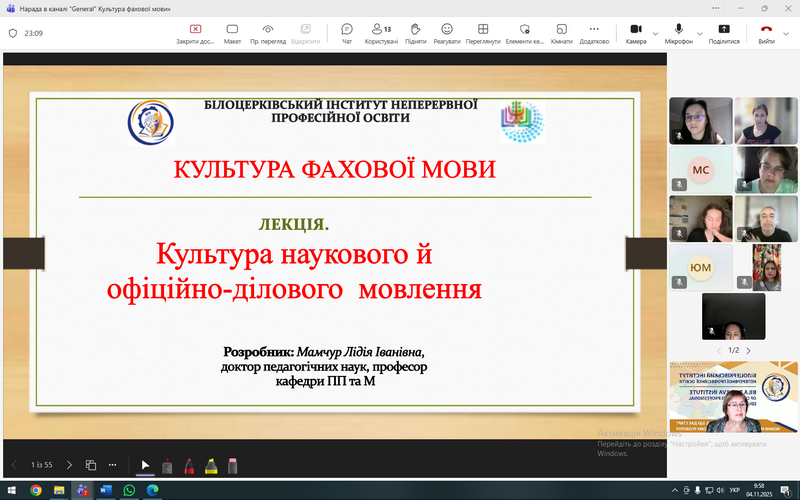Screen dimensions: 800x500
Task: Select the yellow highlighter tool
Action: point(211,465)
